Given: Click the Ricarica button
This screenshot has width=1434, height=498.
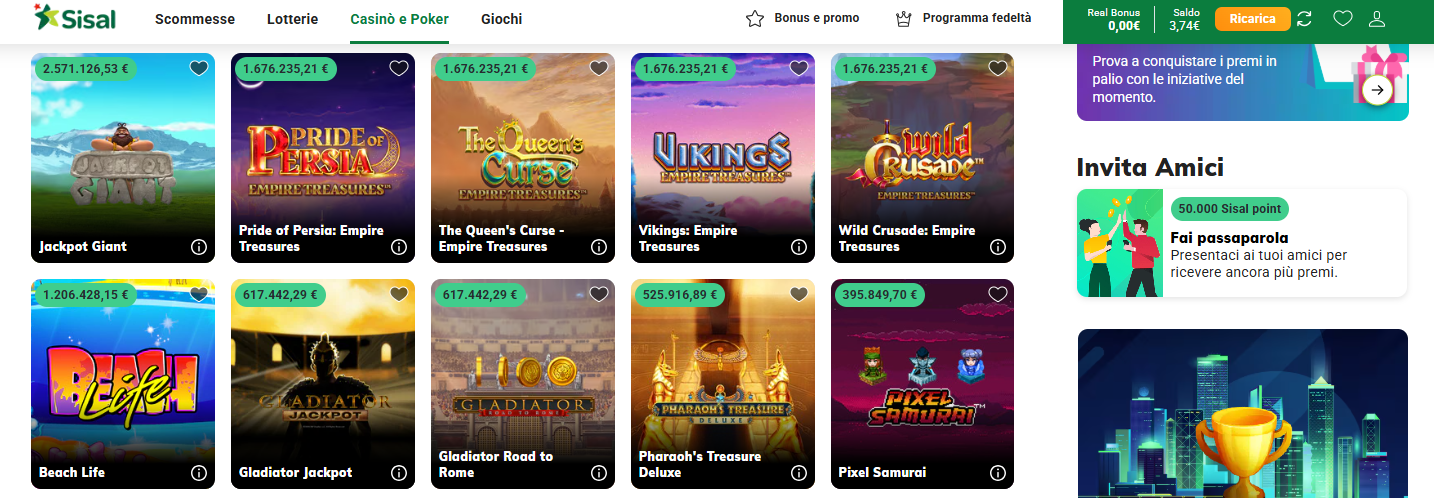Looking at the screenshot, I should click(x=1252, y=19).
